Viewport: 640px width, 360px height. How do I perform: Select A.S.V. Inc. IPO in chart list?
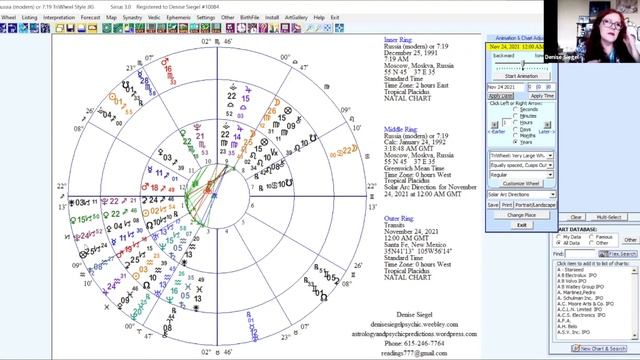pos(573,332)
